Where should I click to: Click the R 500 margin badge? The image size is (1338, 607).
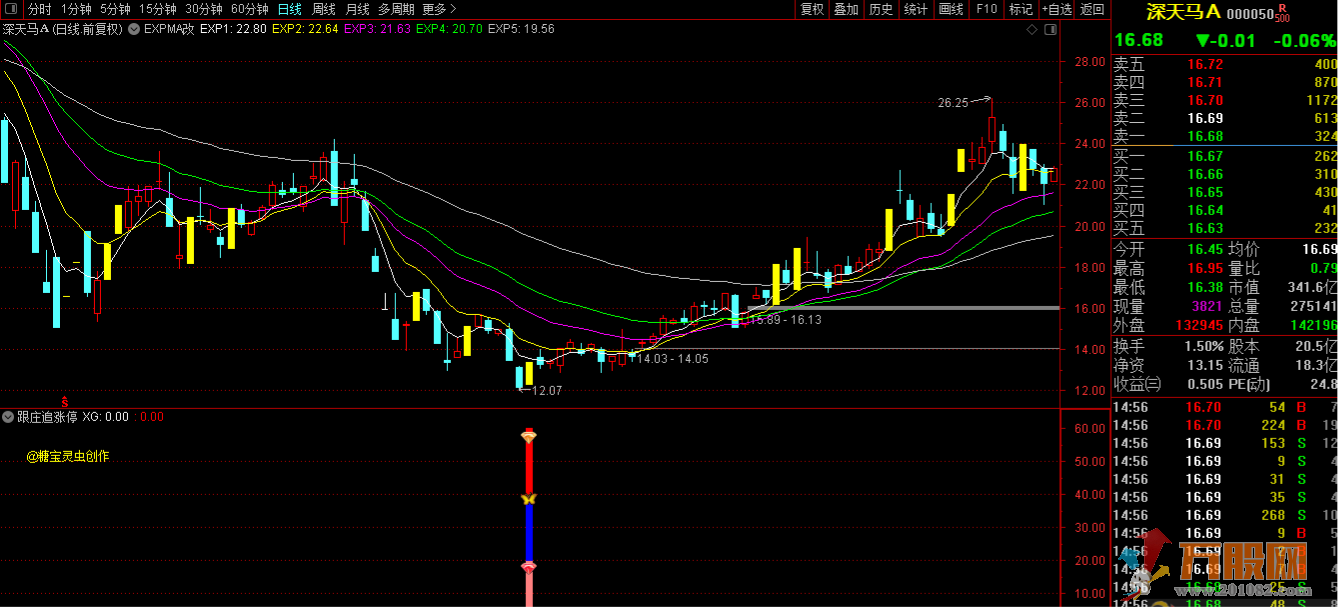coord(1283,13)
